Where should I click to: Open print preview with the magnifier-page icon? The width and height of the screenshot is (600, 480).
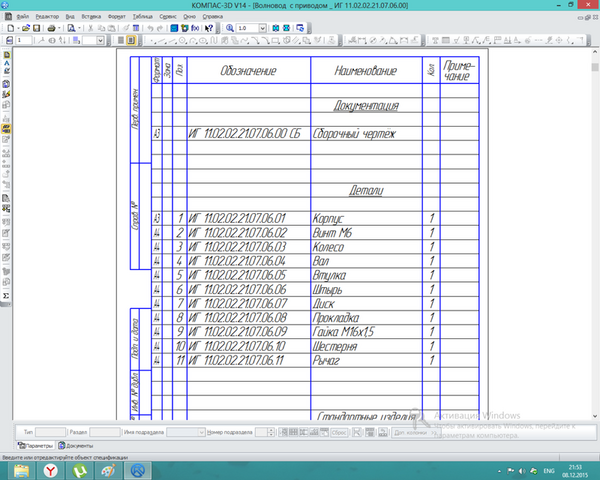(71, 28)
